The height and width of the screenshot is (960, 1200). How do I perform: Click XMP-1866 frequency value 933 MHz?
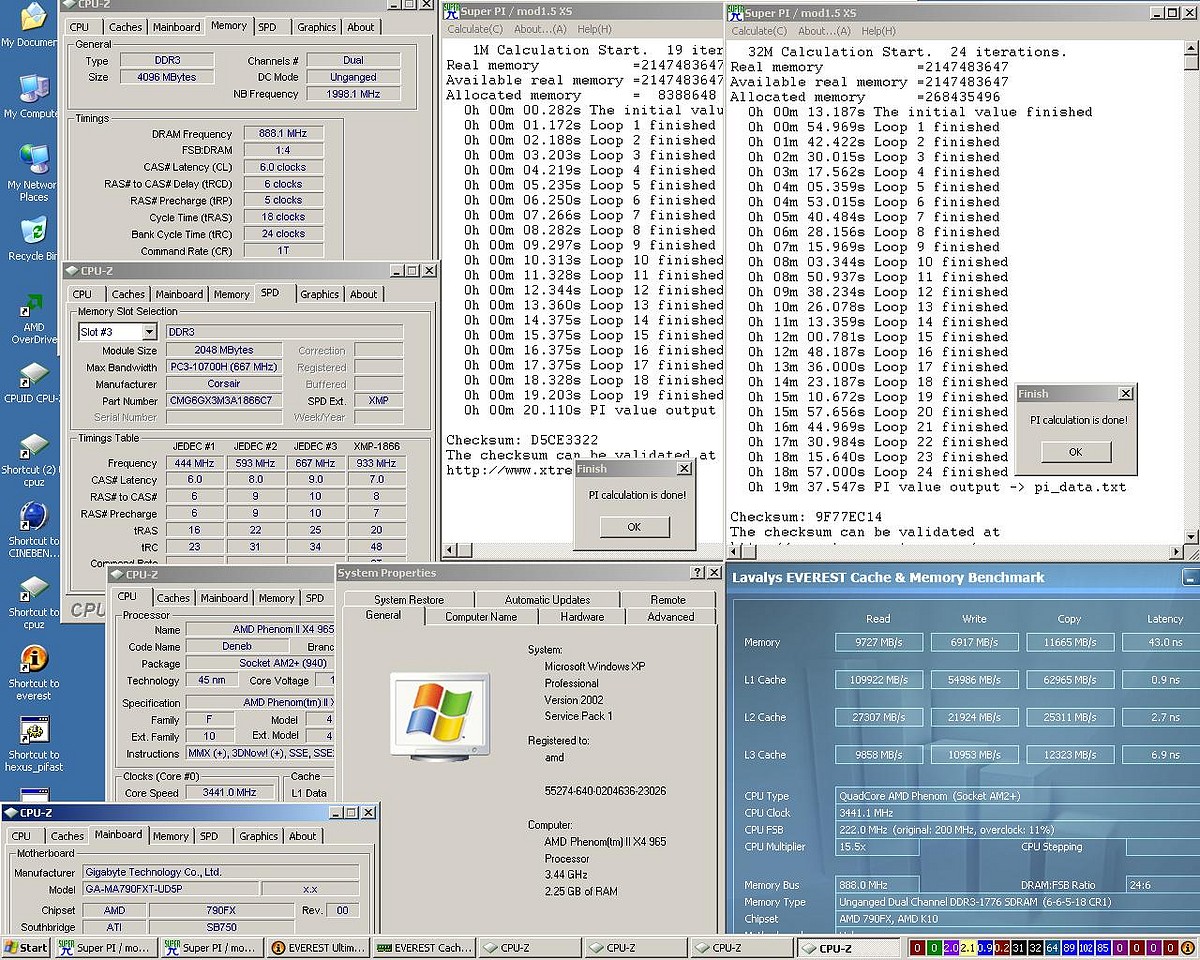tap(375, 463)
